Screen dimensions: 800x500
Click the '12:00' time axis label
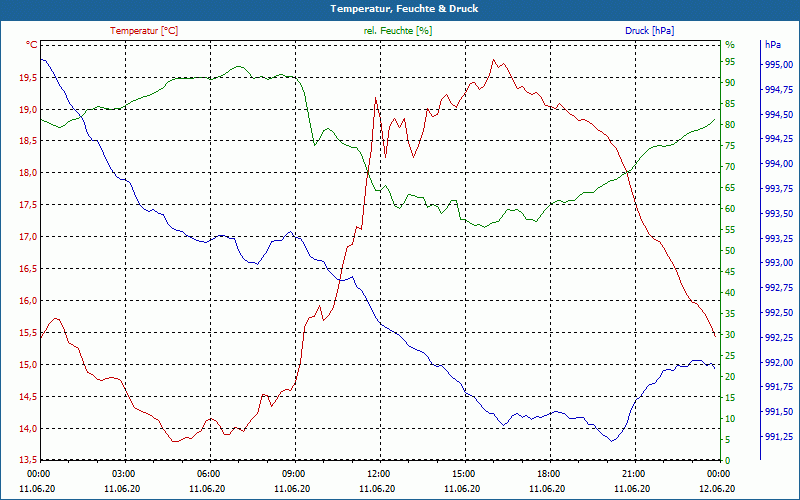[378, 473]
